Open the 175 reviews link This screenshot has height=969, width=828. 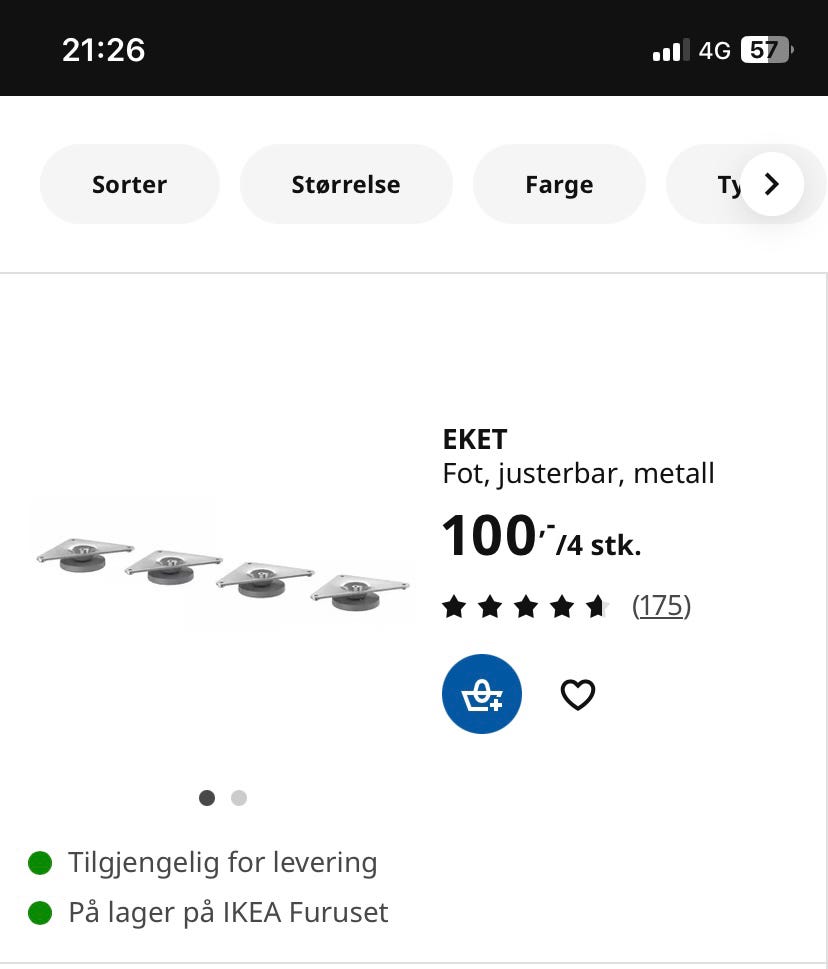coord(661,605)
